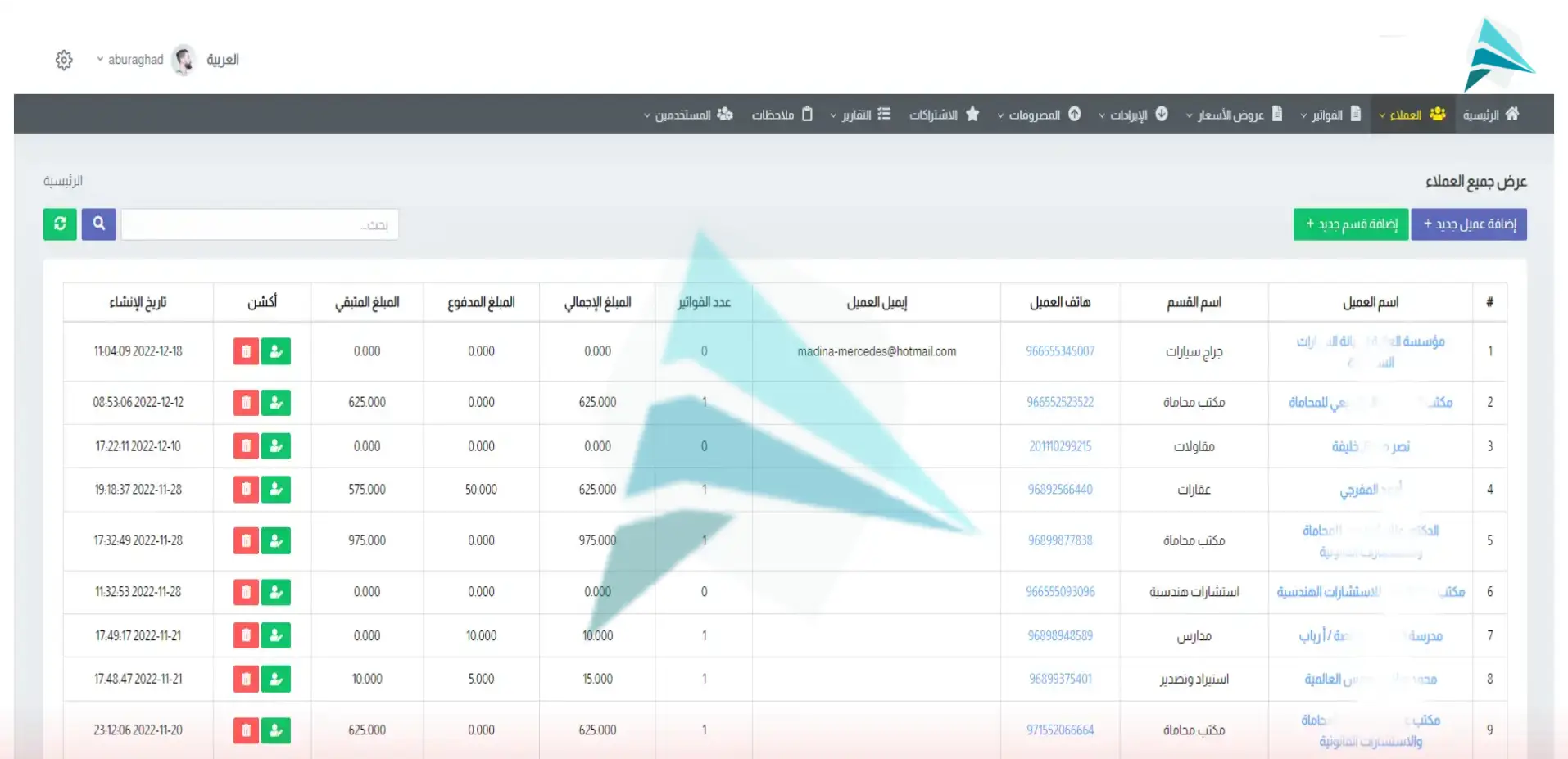Click the green refresh icon button
This screenshot has width=1568, height=759.
click(60, 224)
